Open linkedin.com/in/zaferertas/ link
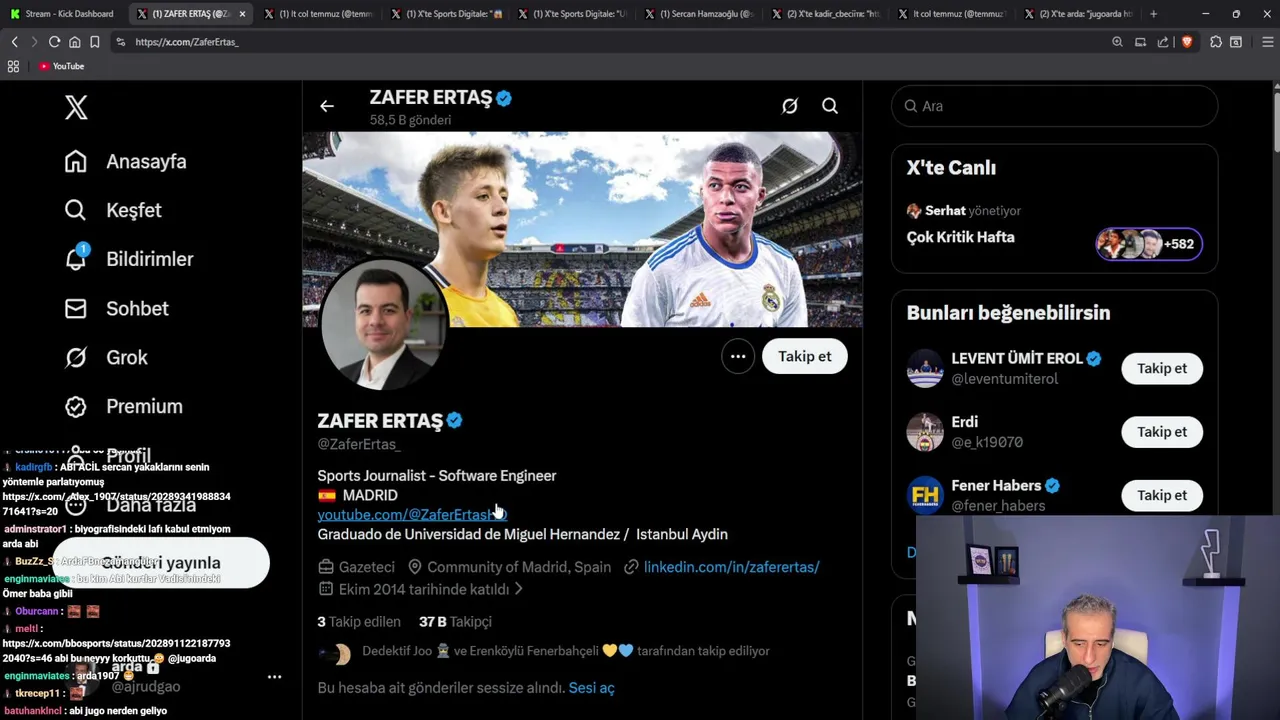Viewport: 1280px width, 720px height. click(731, 566)
